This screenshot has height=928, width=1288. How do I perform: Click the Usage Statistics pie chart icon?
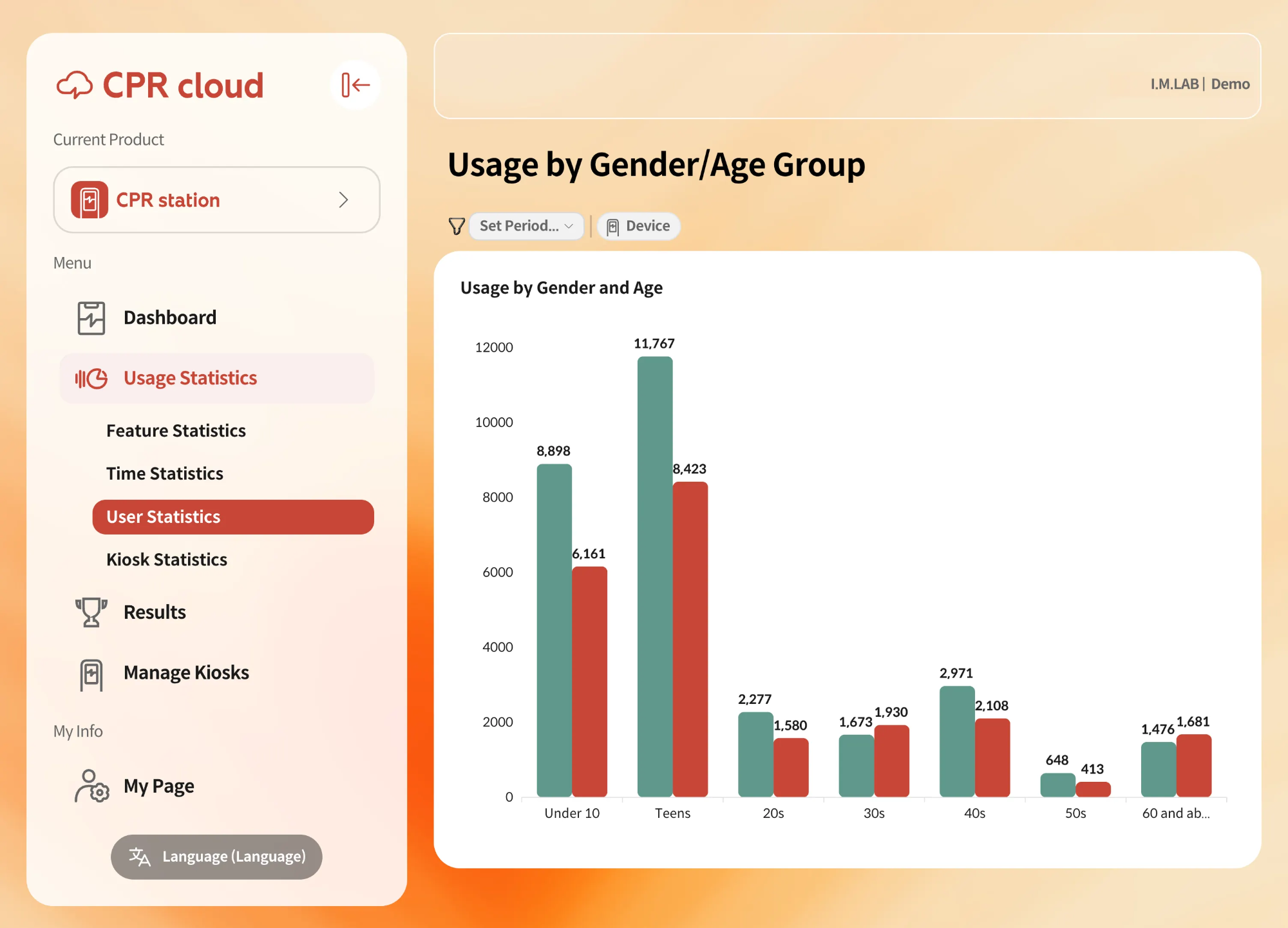(91, 379)
